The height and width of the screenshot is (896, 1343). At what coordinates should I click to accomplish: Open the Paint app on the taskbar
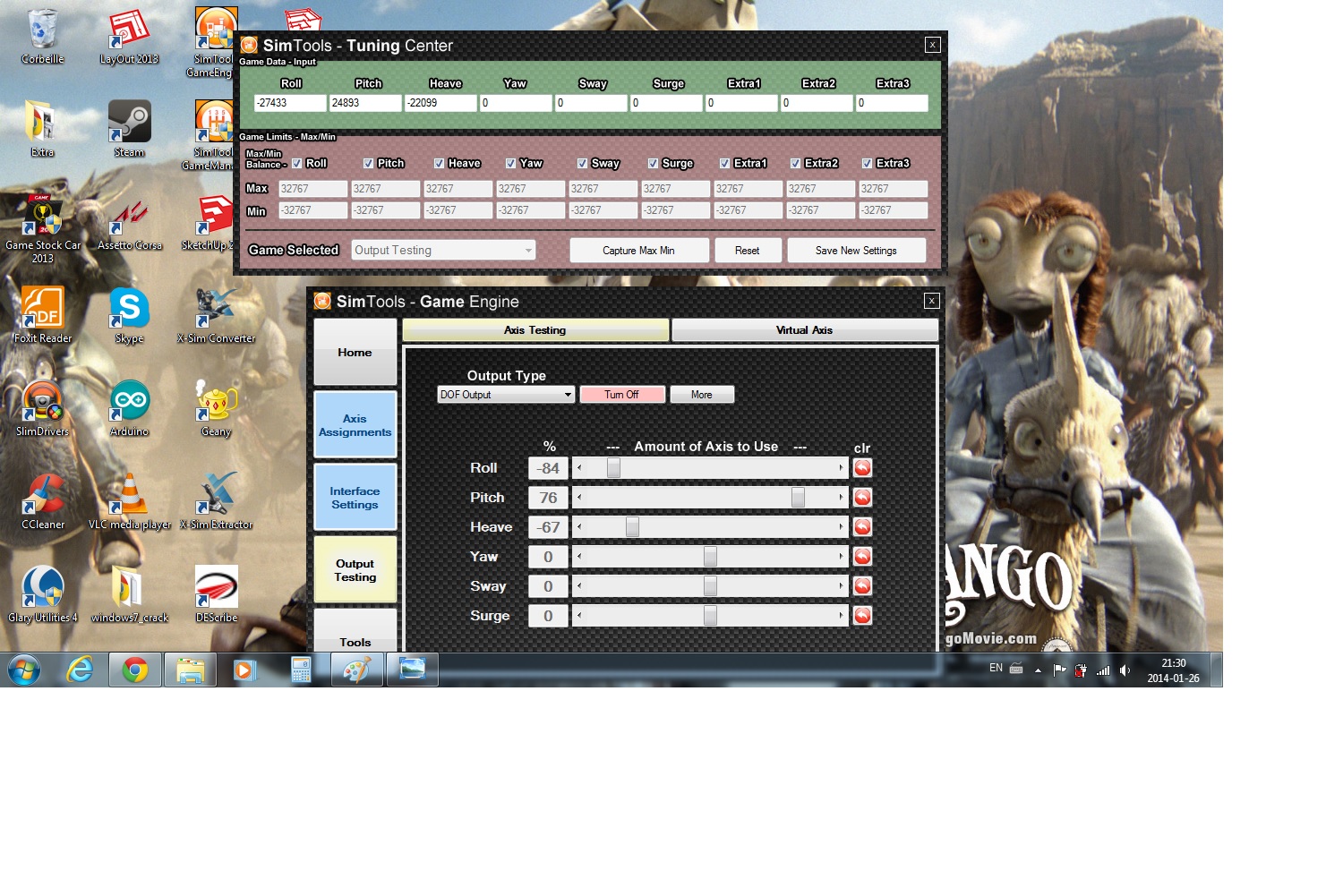coord(357,670)
